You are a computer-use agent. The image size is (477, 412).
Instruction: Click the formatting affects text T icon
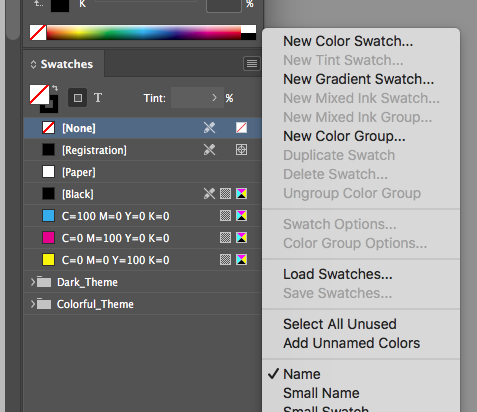point(98,98)
